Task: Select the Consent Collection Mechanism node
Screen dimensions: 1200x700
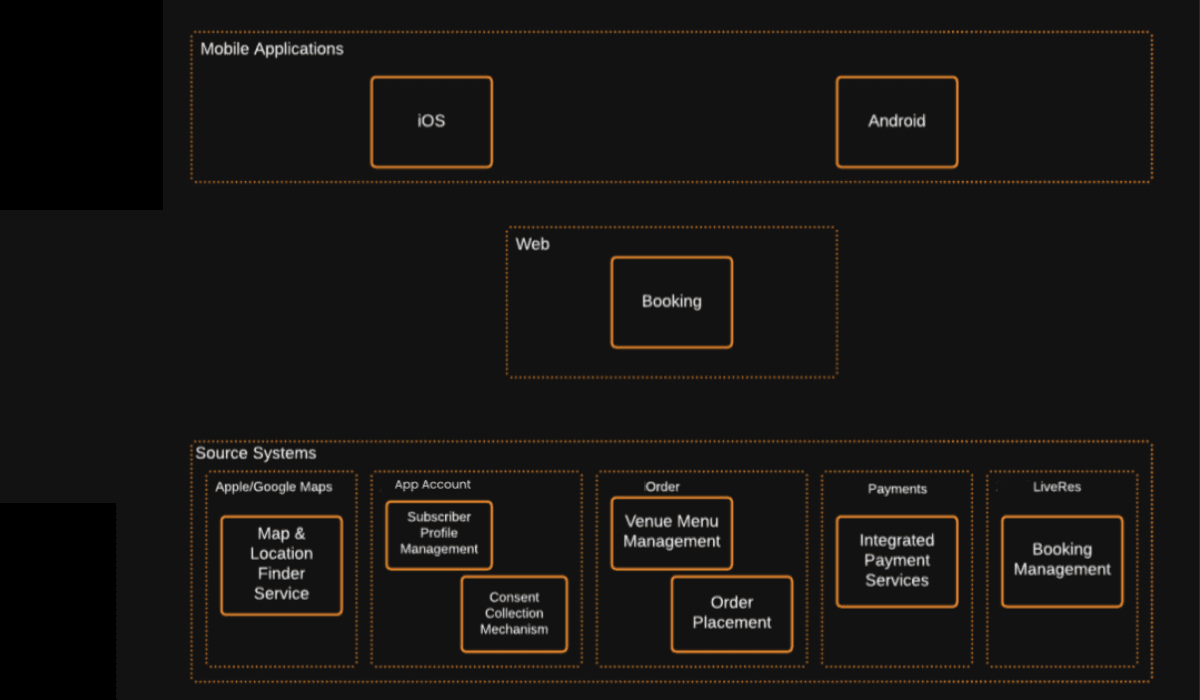Action: [x=514, y=613]
